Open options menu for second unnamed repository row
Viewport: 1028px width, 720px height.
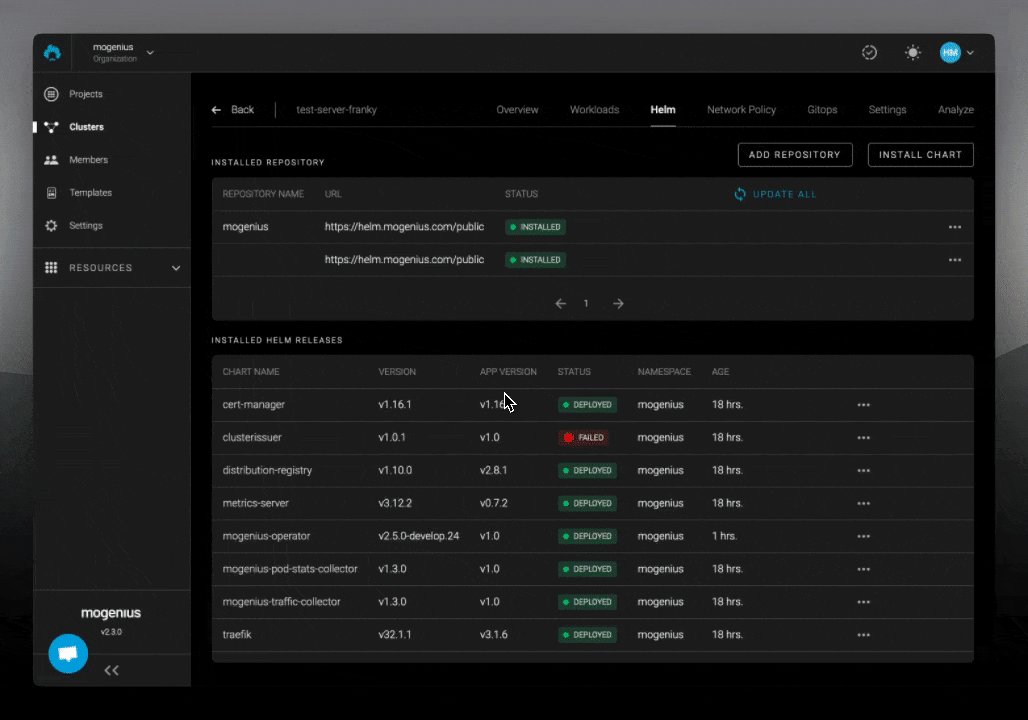click(x=955, y=260)
